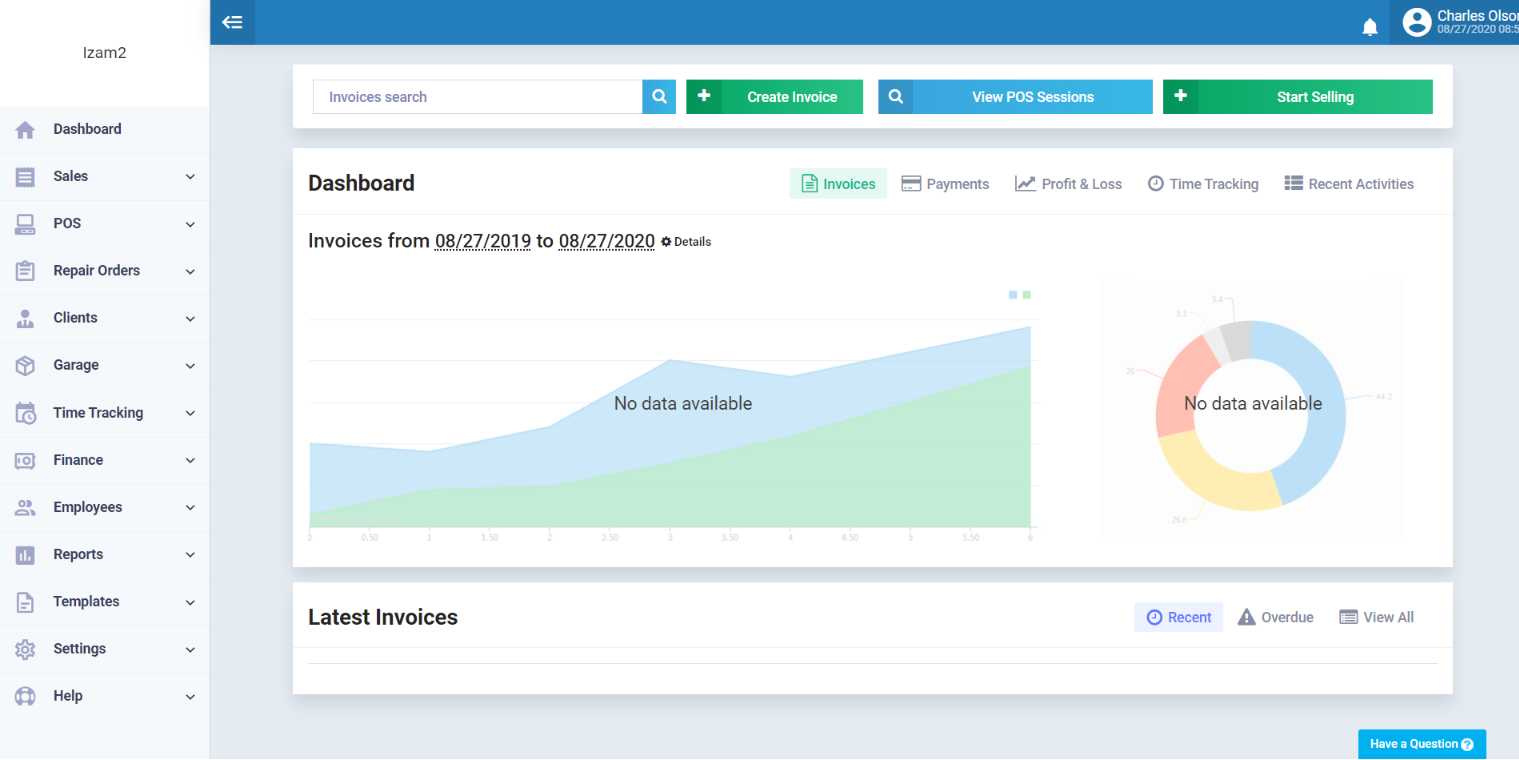Click the Help lifebuoy icon in sidebar

25,696
